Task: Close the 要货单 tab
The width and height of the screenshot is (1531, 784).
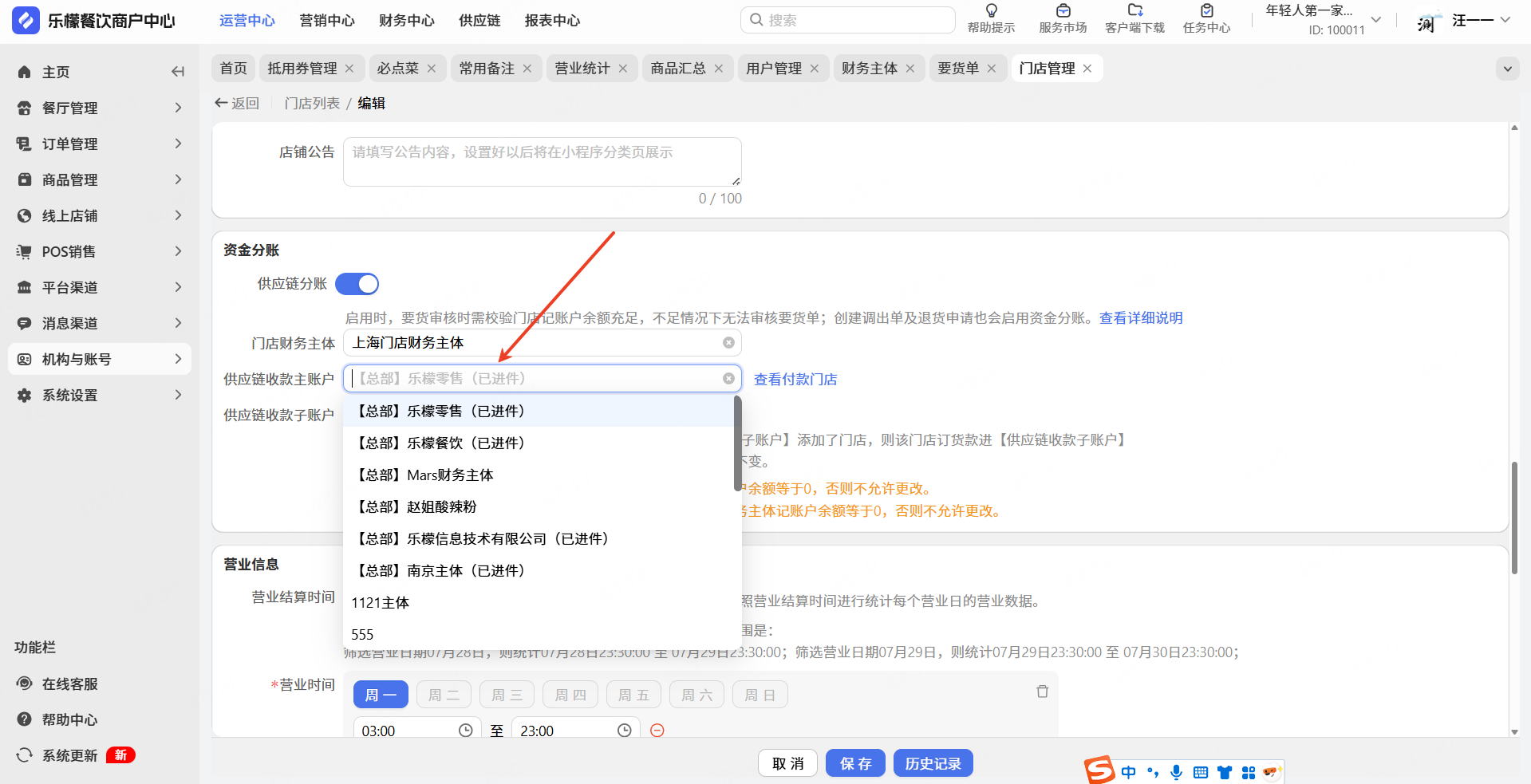Action: pos(992,69)
